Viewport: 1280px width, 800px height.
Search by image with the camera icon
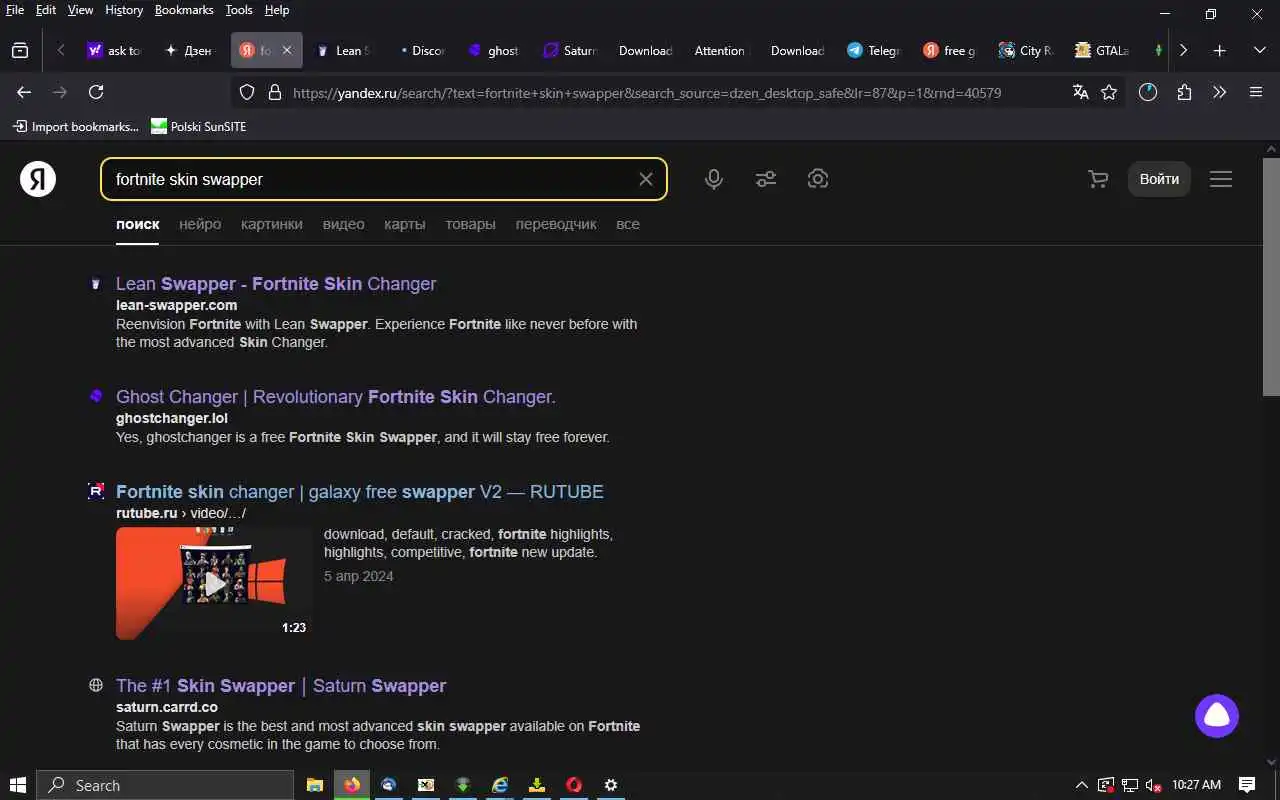pos(818,179)
